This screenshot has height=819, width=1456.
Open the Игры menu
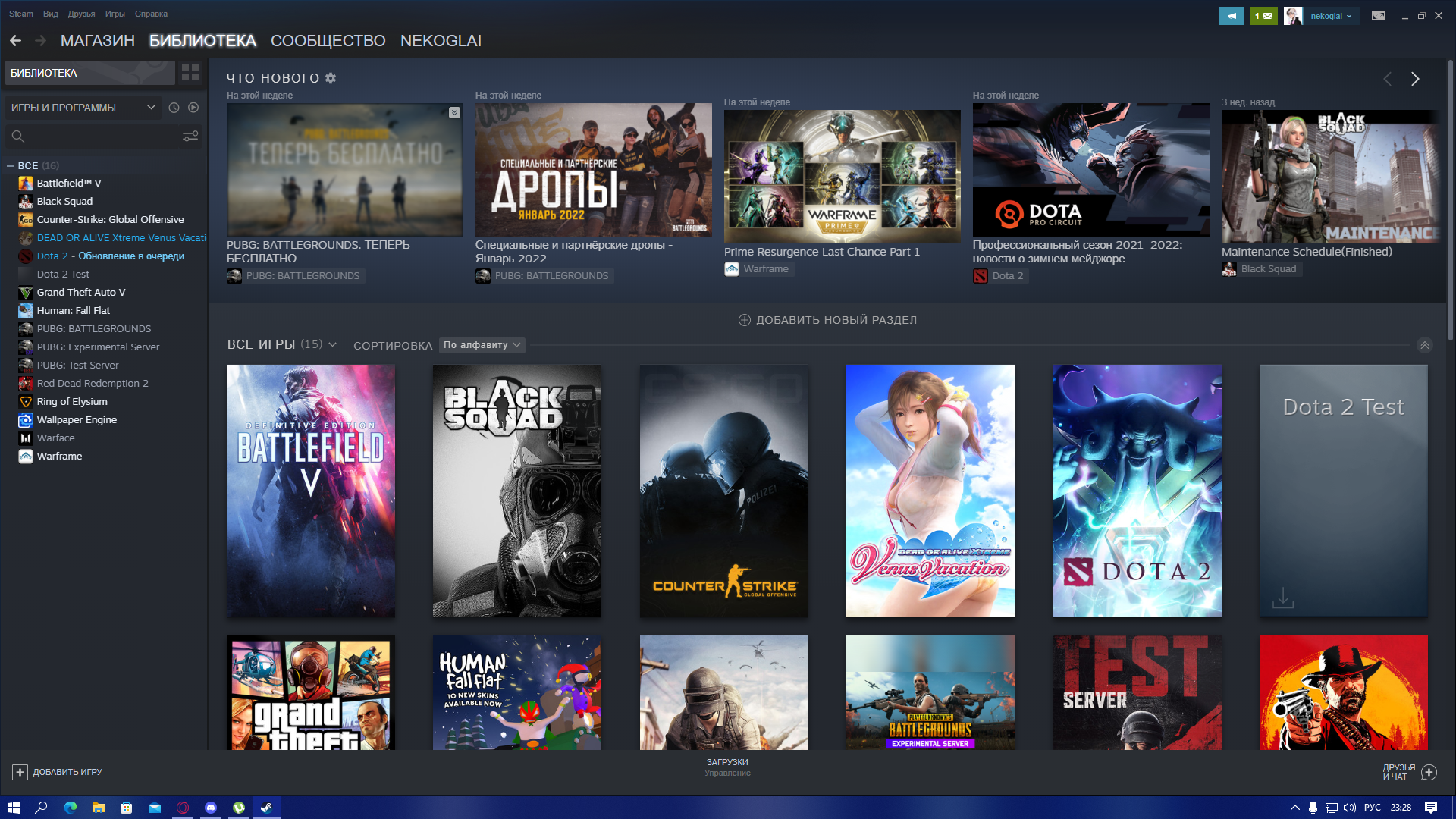tap(115, 14)
